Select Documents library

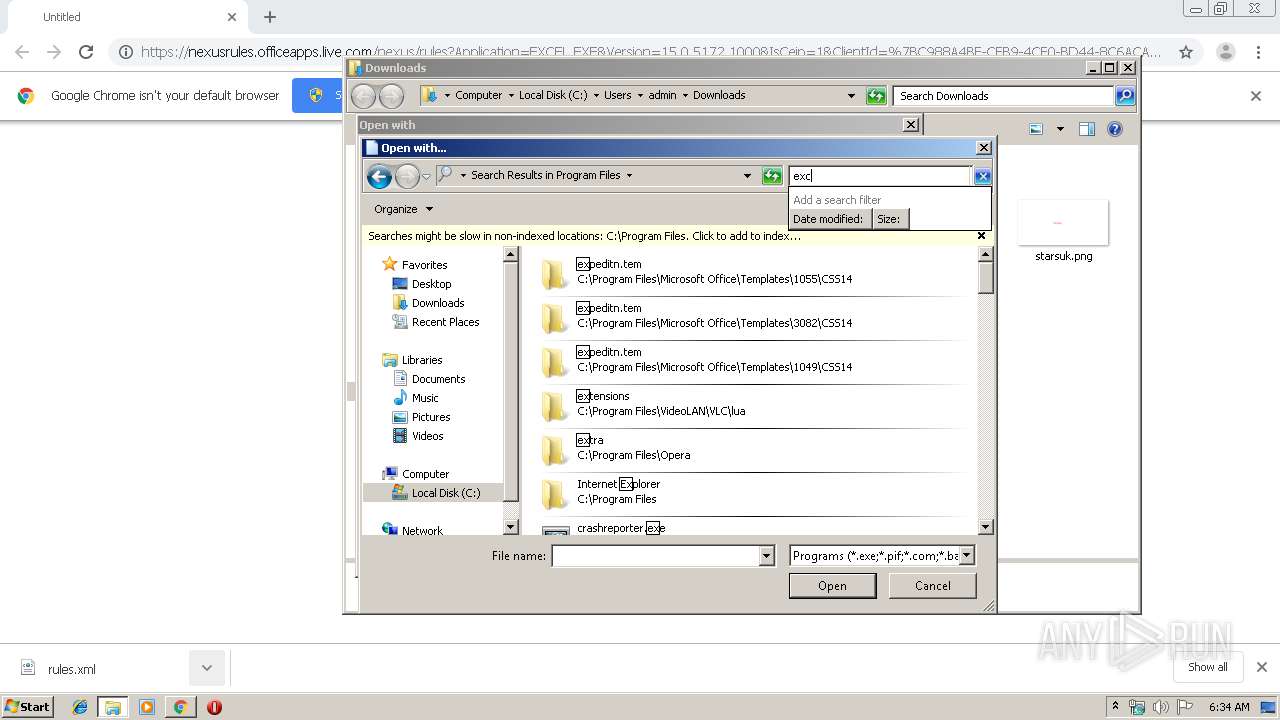click(x=438, y=379)
